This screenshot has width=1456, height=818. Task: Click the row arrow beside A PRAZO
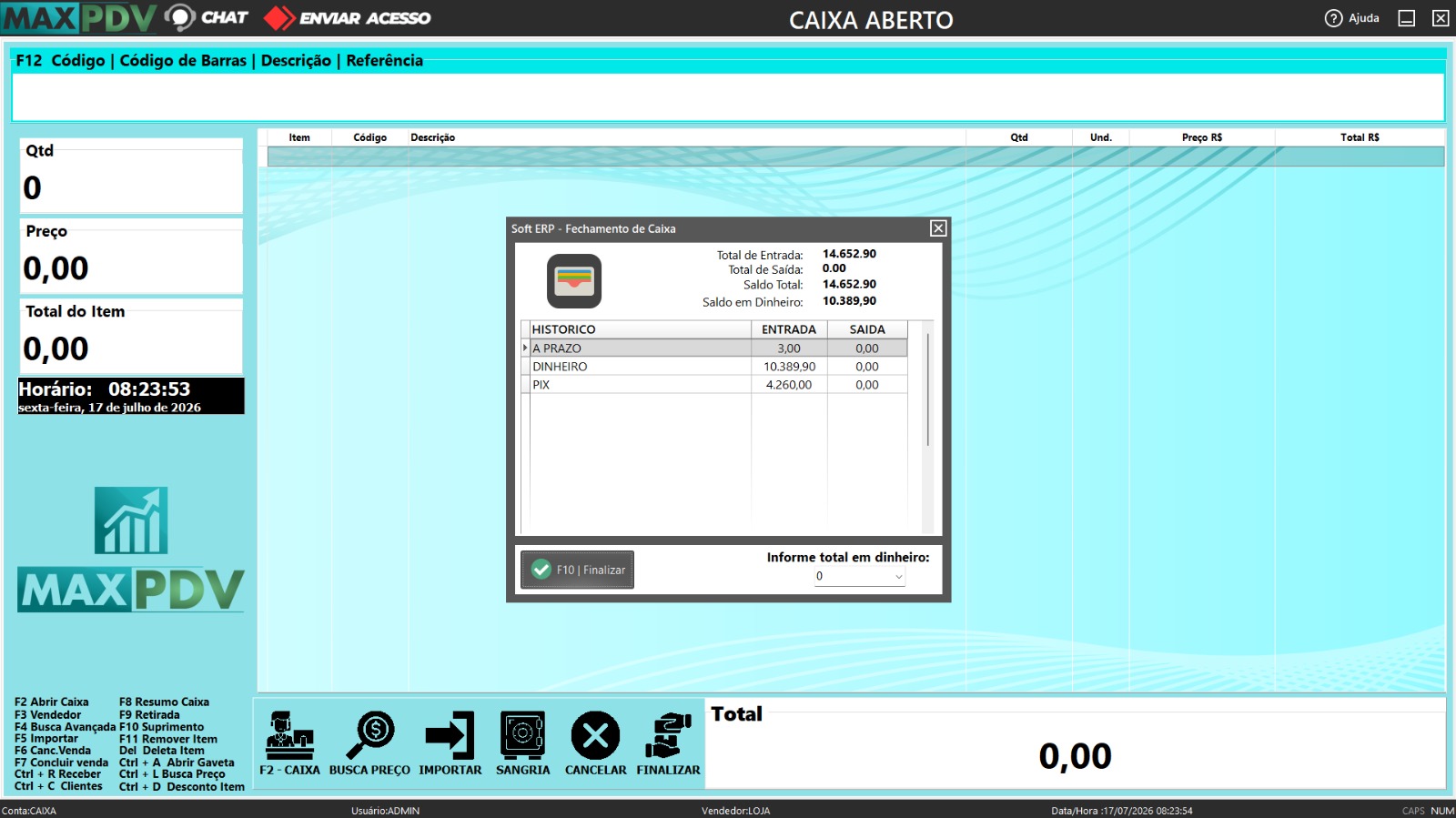click(x=525, y=348)
